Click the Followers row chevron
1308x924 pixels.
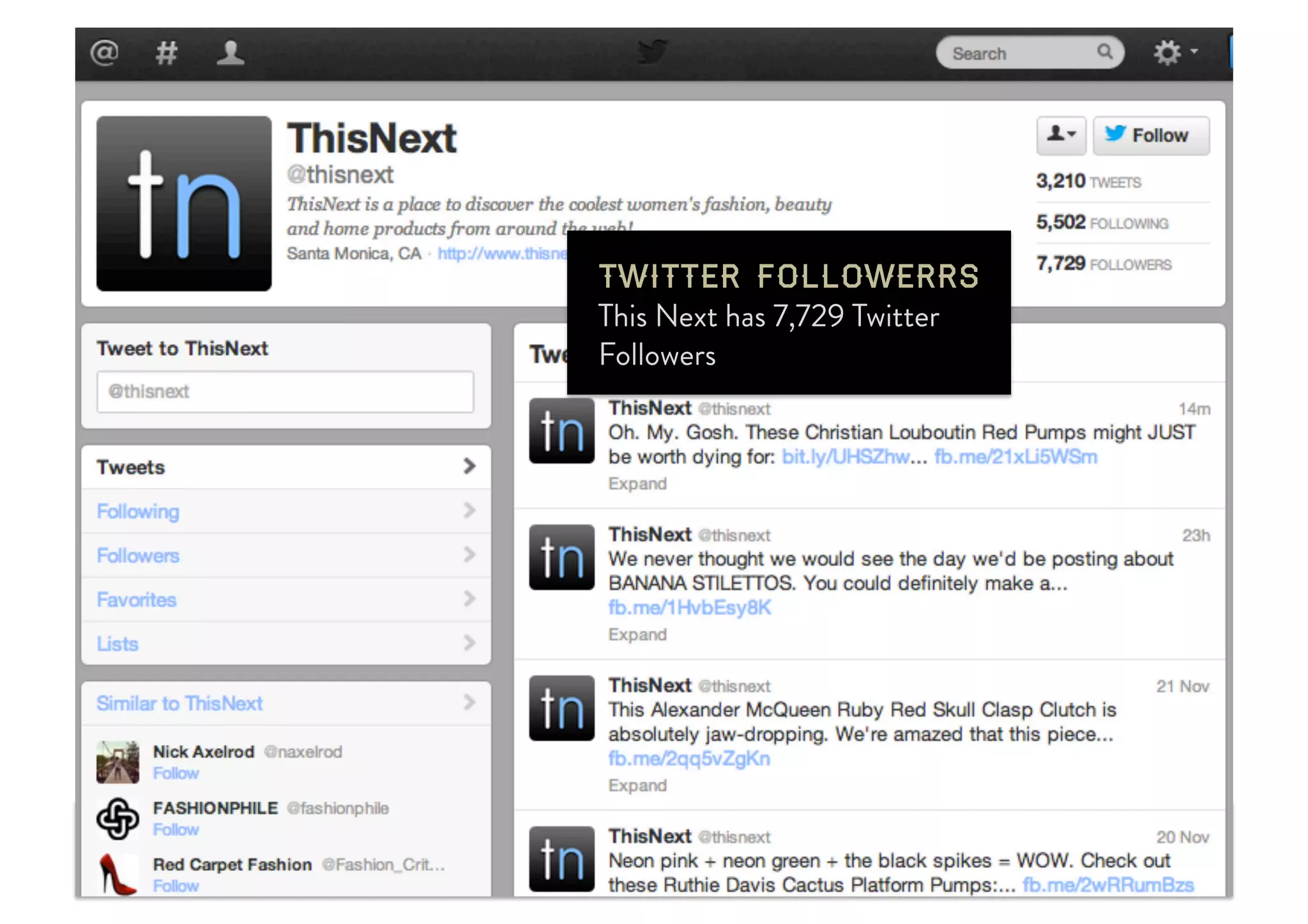click(469, 554)
